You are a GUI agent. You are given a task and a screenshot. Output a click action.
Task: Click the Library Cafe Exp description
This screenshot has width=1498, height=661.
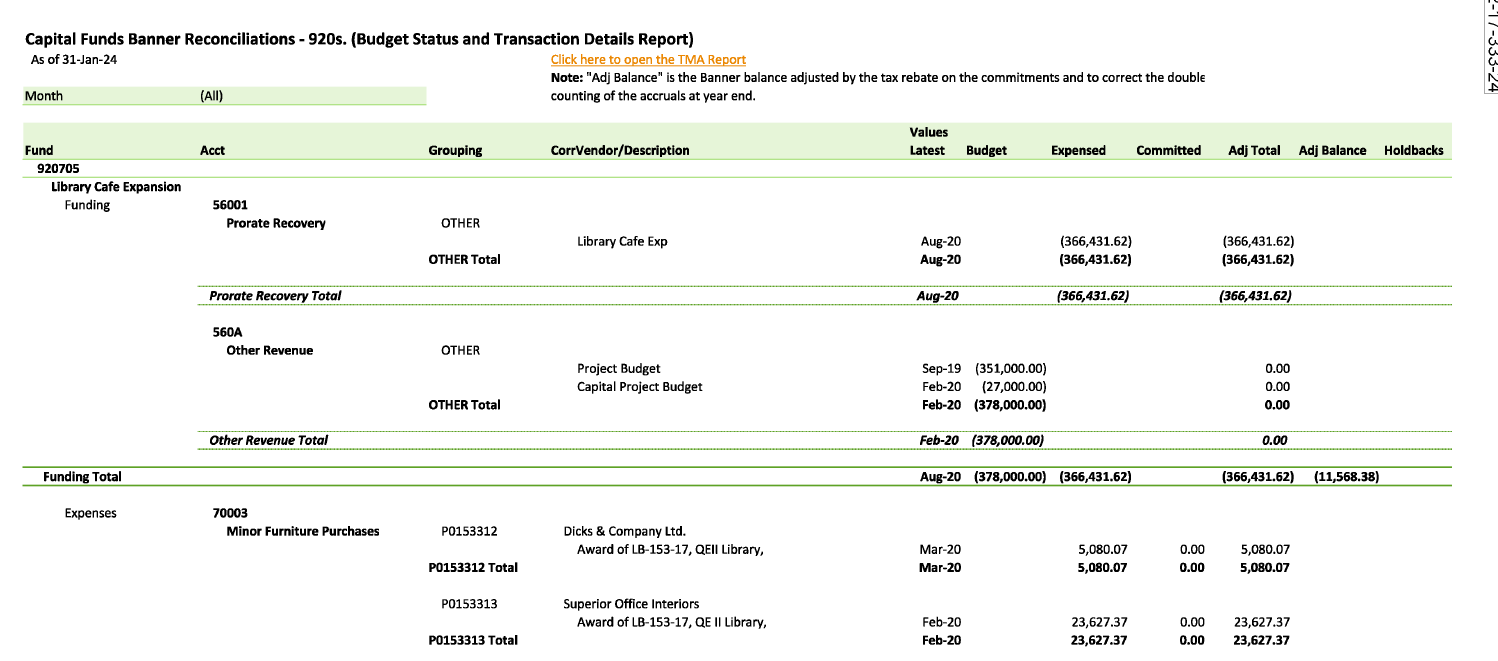(x=622, y=241)
